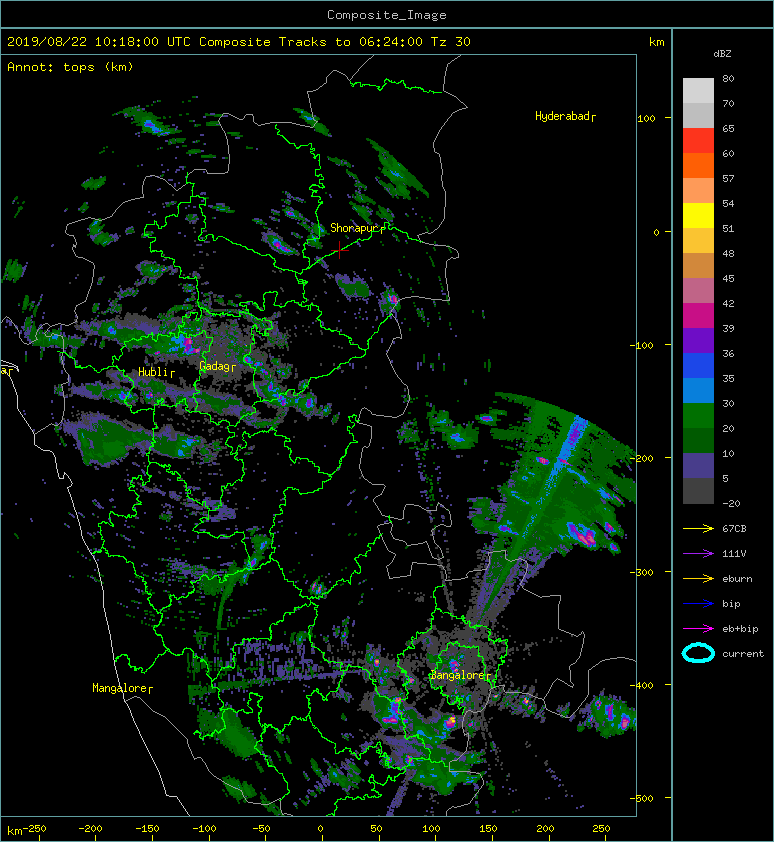
Task: Click the 45 dBZ scale value
Action: click(x=728, y=279)
